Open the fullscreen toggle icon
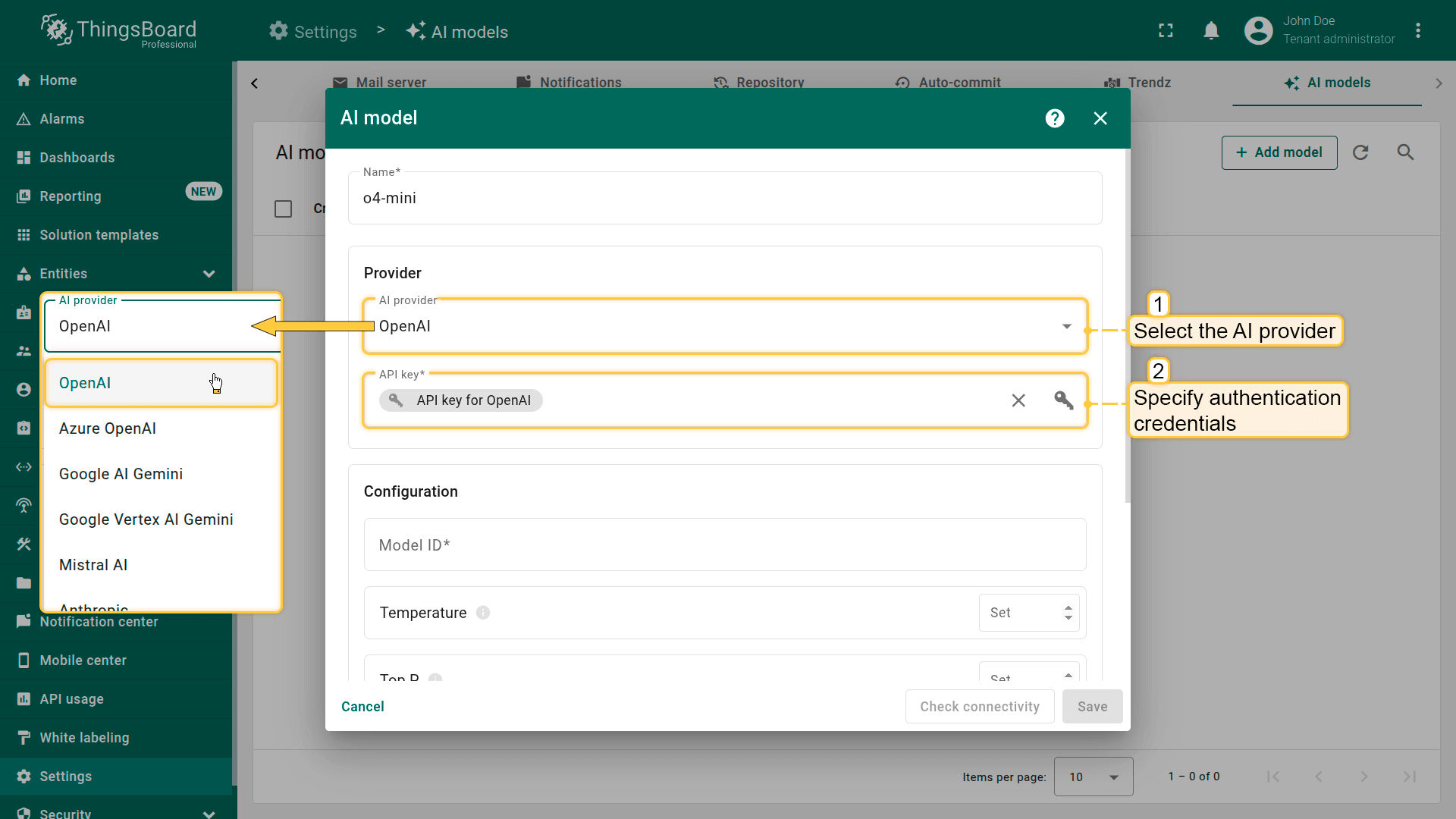Screen dimensions: 1456x819 pos(1166,31)
